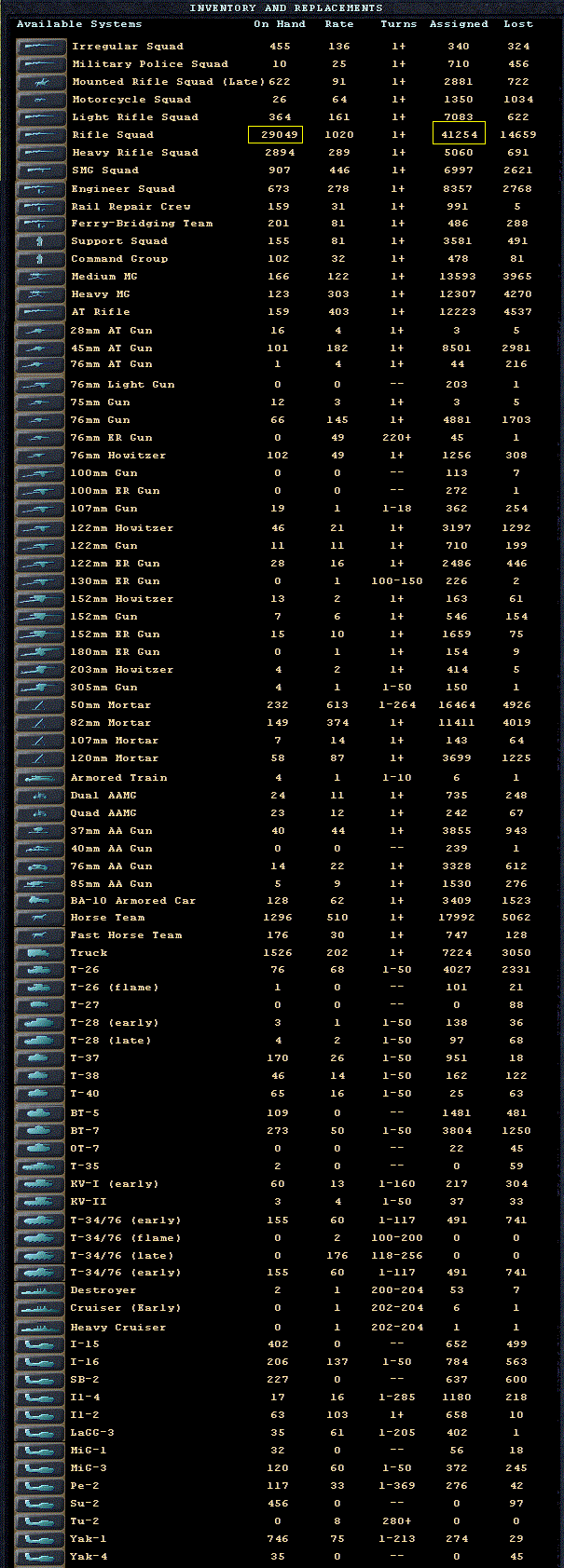Select the Heavy Rifle Squad icon button
The image size is (564, 1568).
[x=41, y=152]
